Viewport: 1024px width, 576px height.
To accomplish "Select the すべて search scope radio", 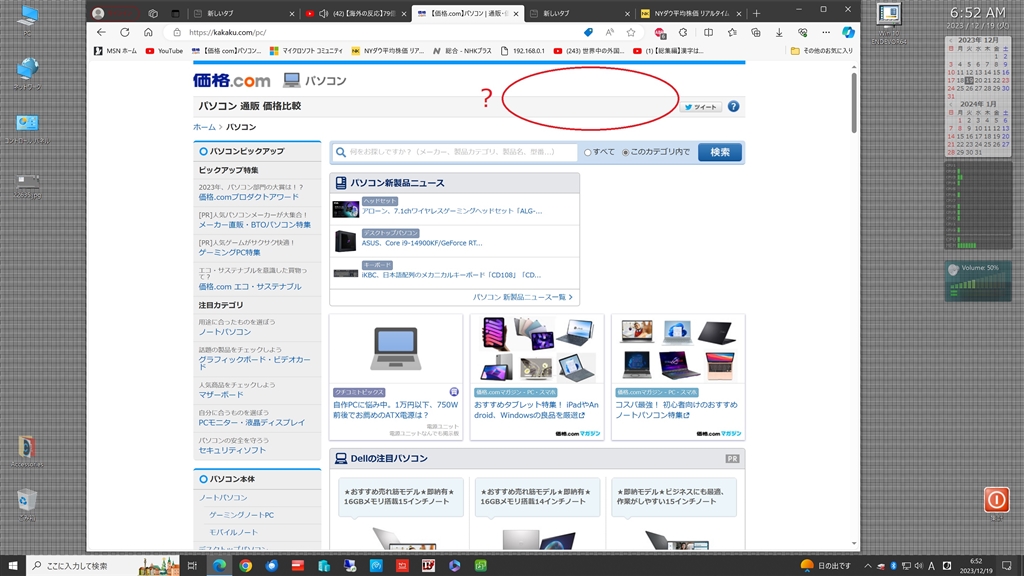I will 588,152.
